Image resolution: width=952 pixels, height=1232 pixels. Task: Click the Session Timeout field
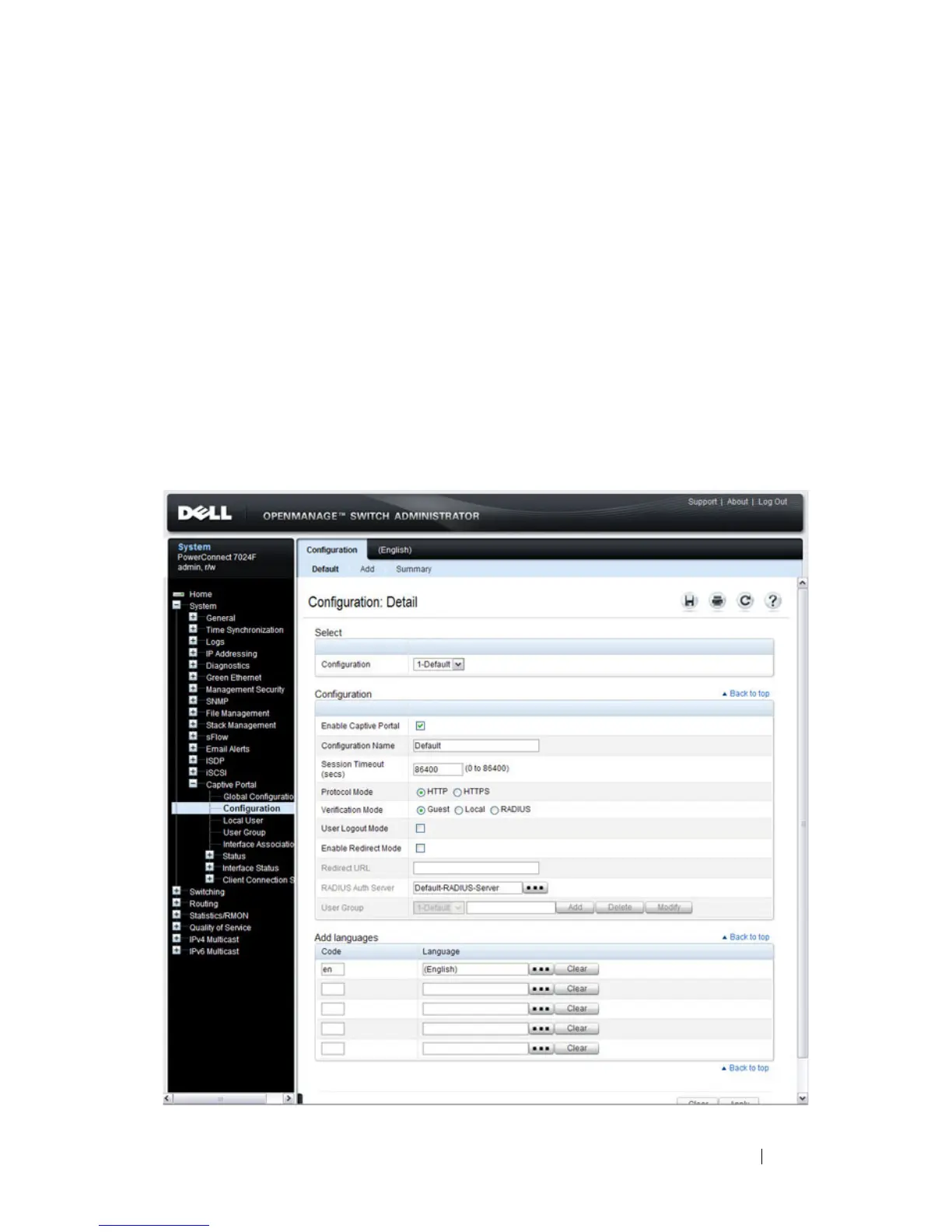(x=438, y=769)
